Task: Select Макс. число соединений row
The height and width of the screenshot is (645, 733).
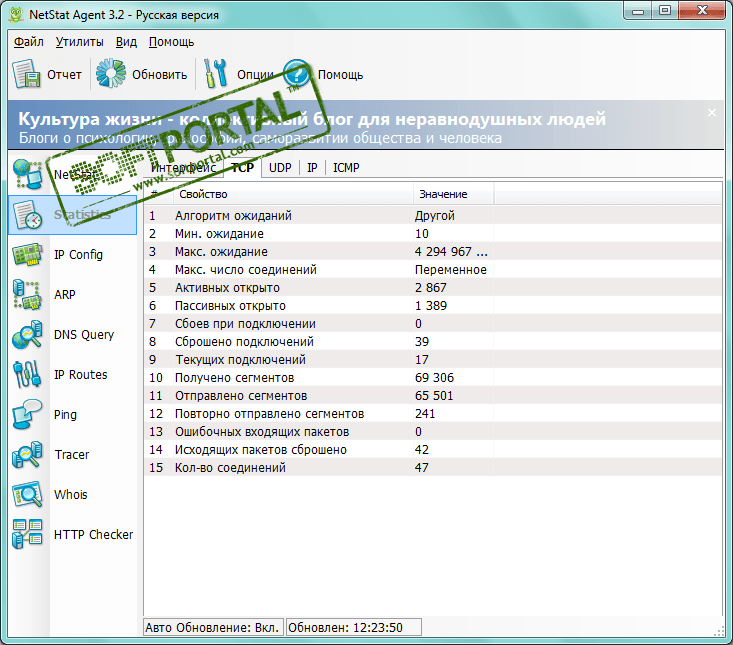Action: click(x=433, y=270)
